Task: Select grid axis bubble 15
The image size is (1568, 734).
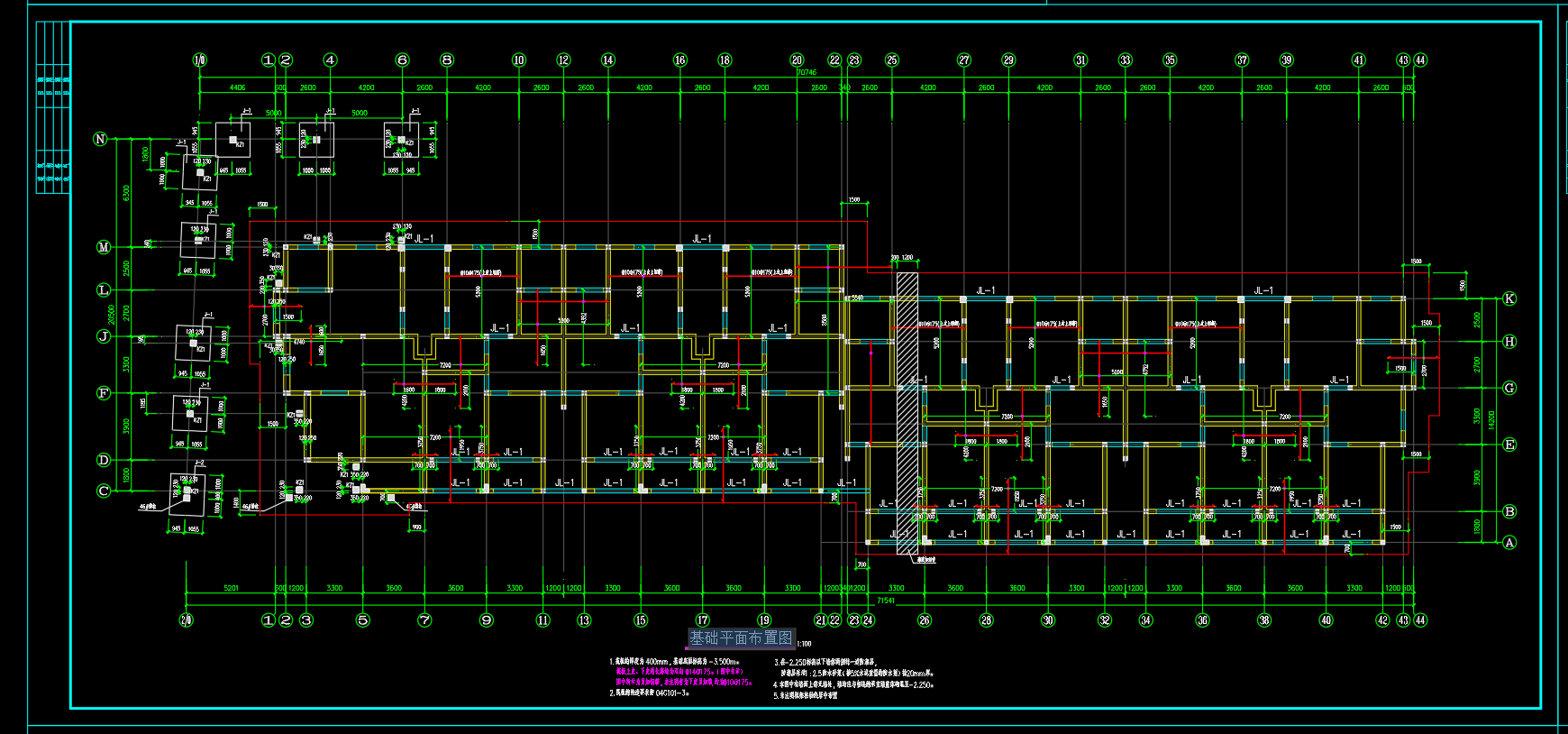Action: point(641,620)
